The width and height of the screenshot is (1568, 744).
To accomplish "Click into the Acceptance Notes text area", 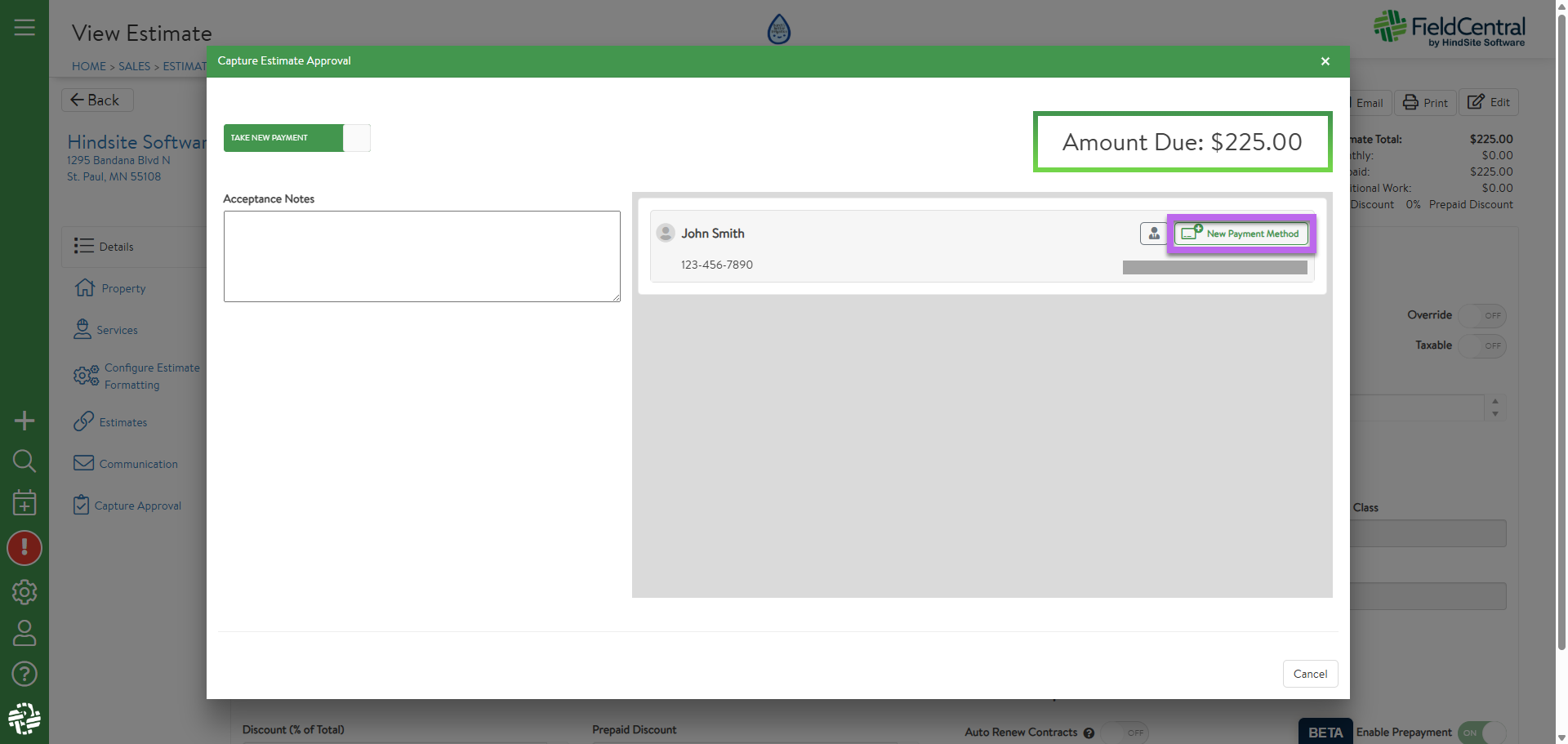I will click(x=421, y=256).
